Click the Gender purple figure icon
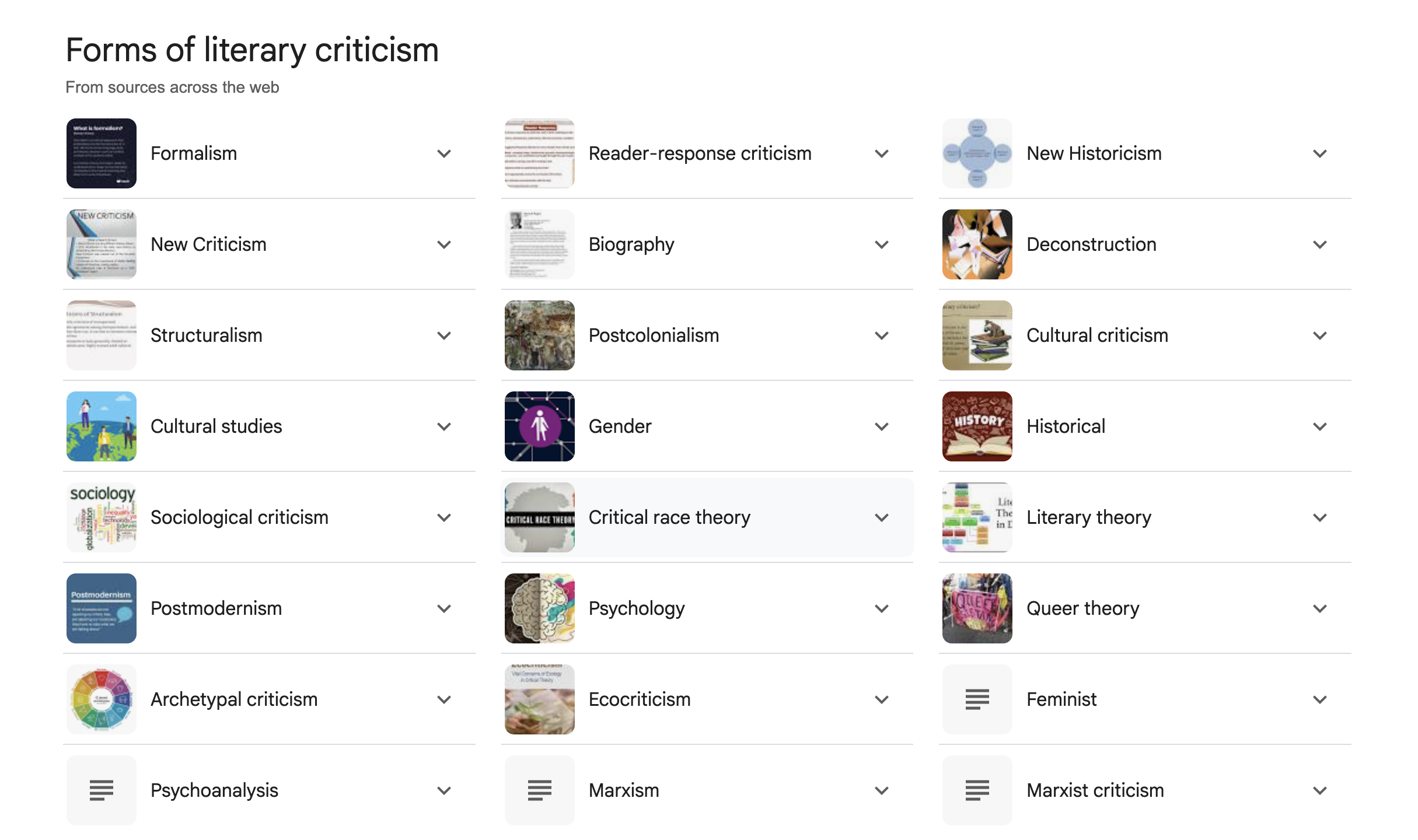 (x=539, y=426)
